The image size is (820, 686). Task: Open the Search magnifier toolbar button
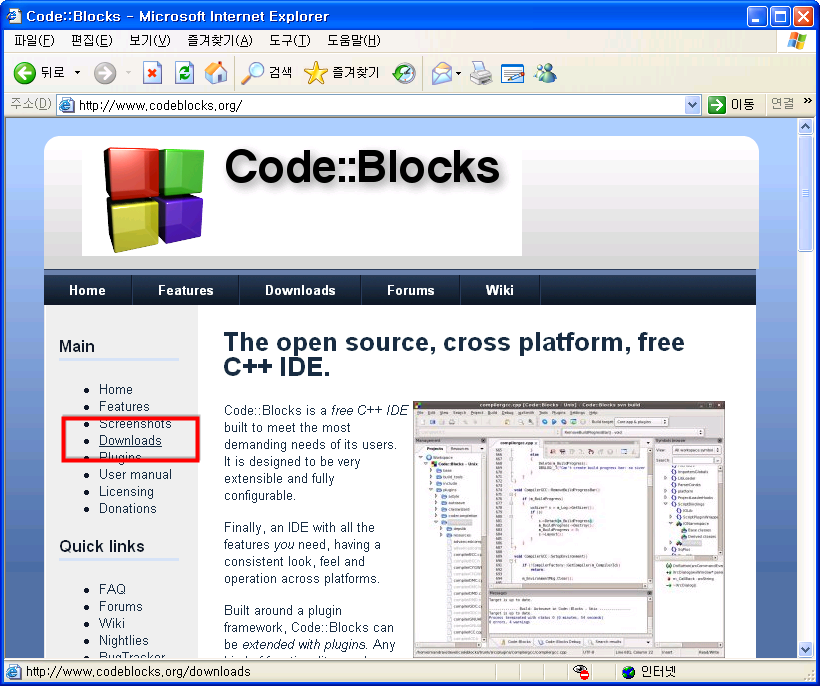click(x=267, y=73)
